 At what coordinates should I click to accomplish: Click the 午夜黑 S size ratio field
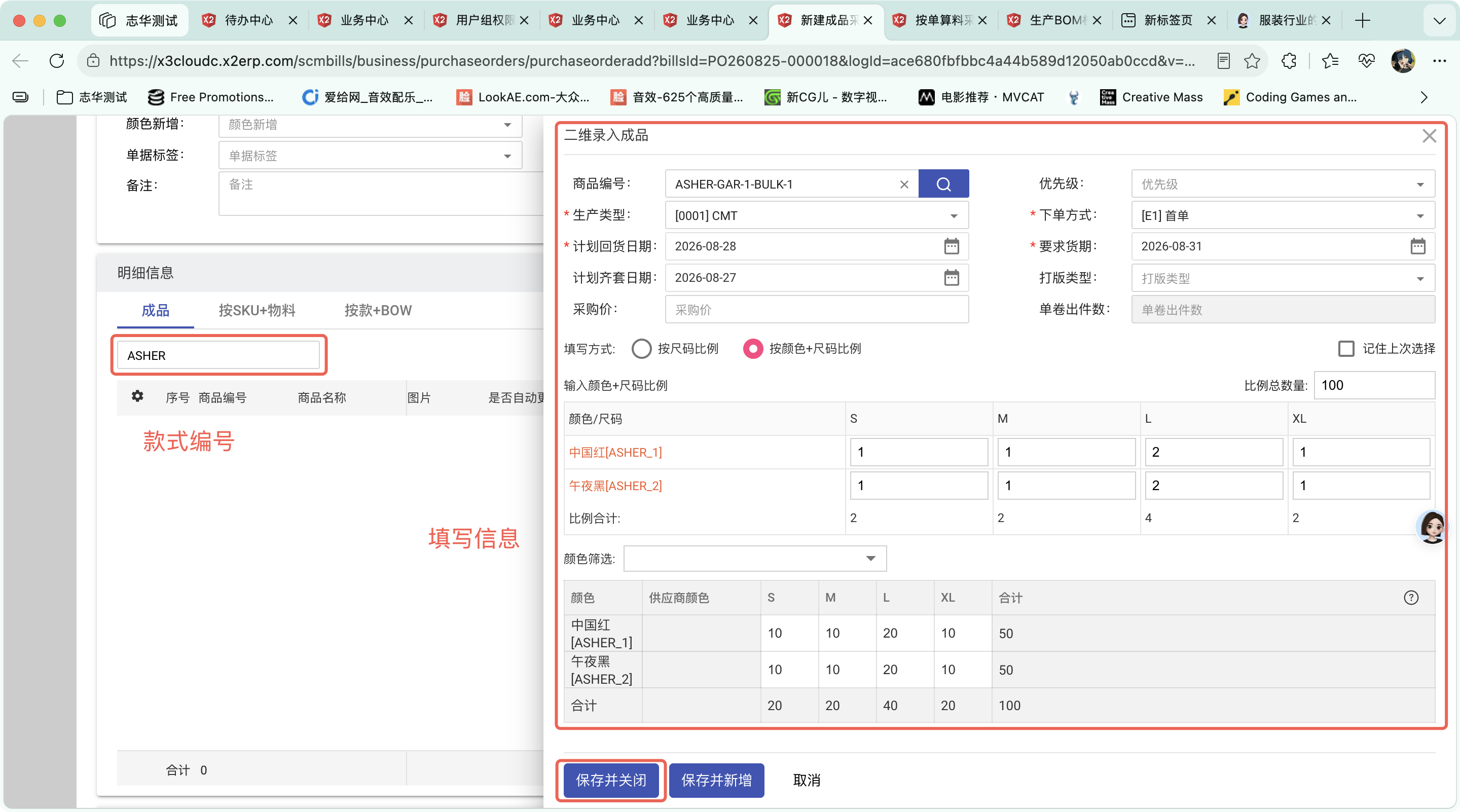tap(919, 486)
